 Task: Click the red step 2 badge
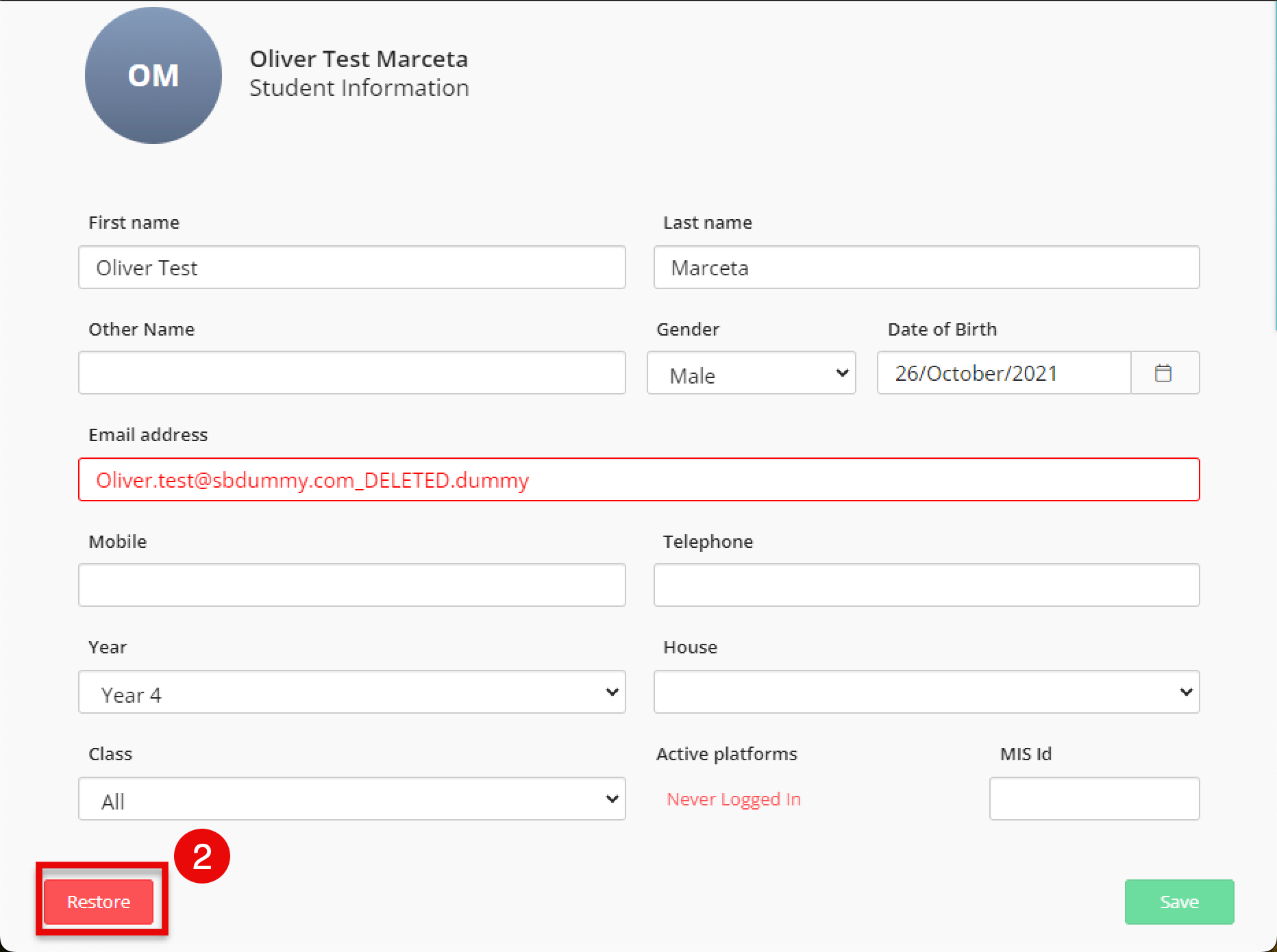coord(202,856)
